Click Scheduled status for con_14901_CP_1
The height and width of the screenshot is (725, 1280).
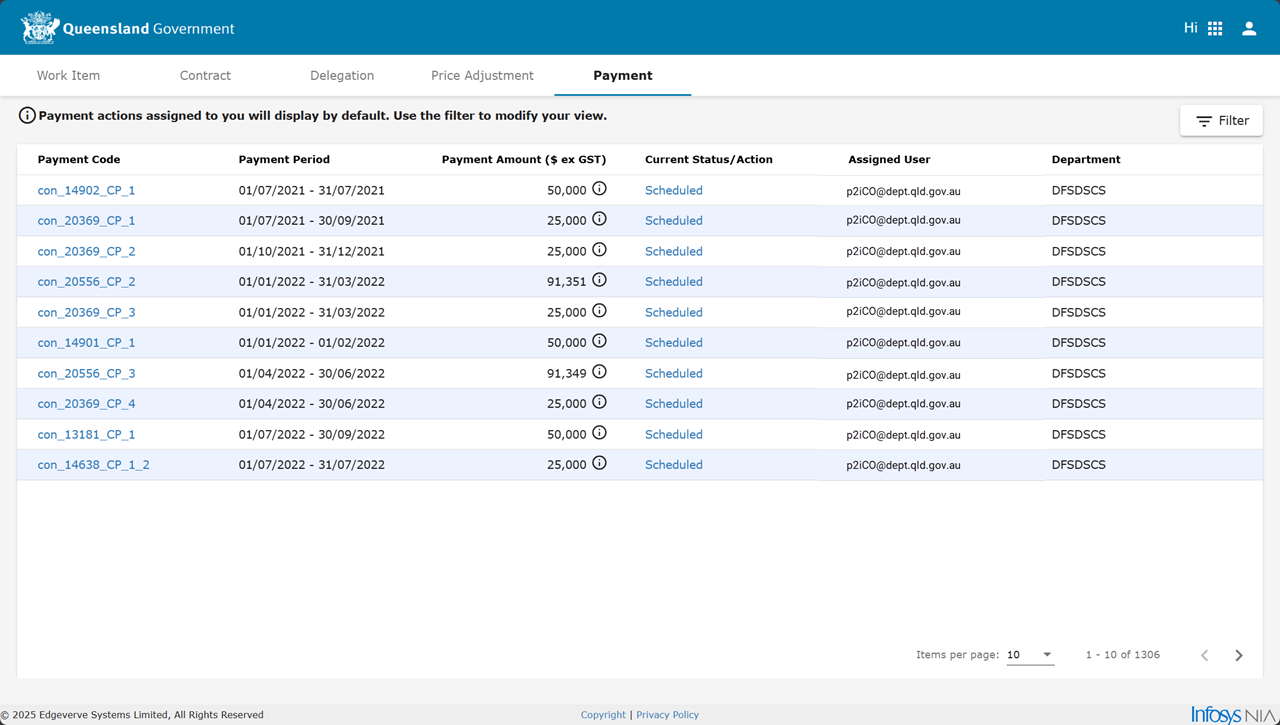click(673, 343)
